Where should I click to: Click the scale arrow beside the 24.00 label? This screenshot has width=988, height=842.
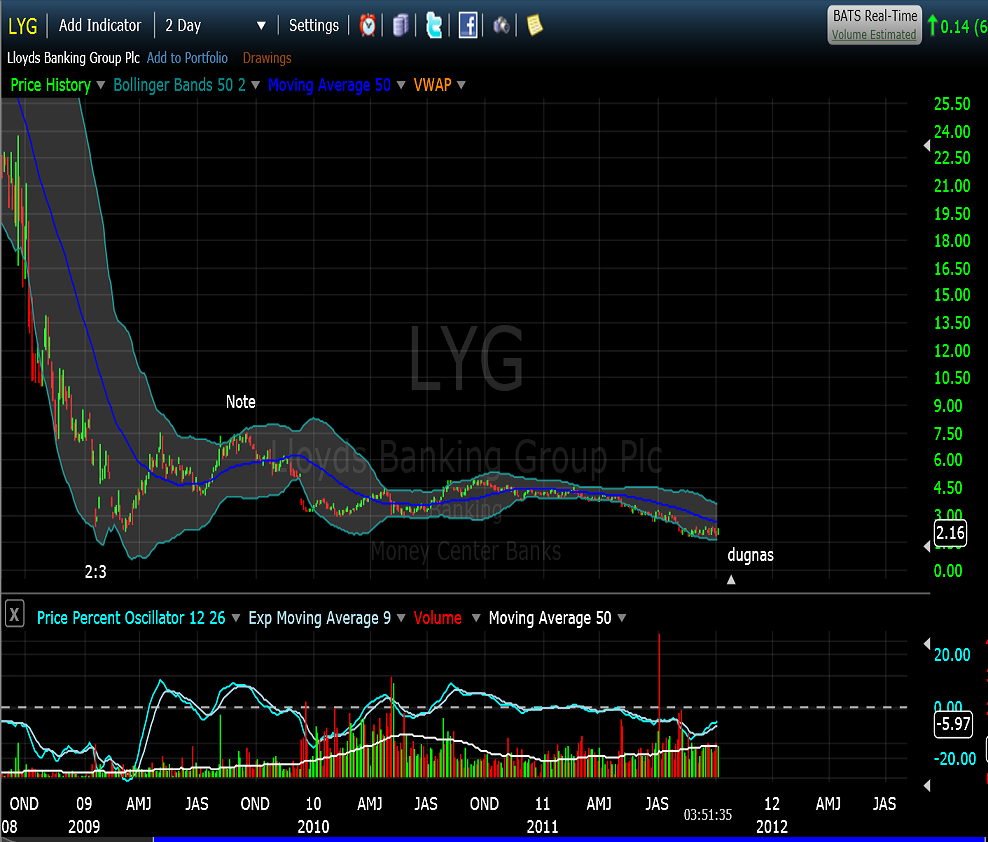927,146
